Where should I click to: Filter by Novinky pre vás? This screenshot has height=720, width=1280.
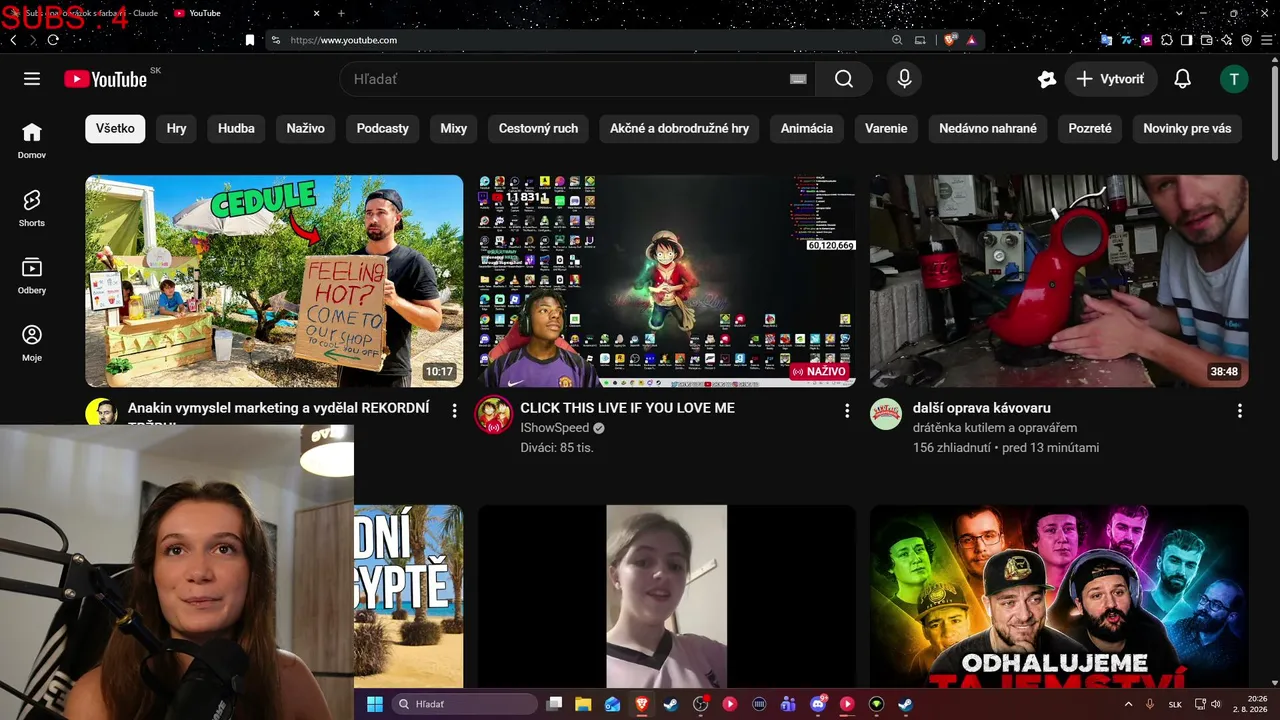(x=1187, y=129)
